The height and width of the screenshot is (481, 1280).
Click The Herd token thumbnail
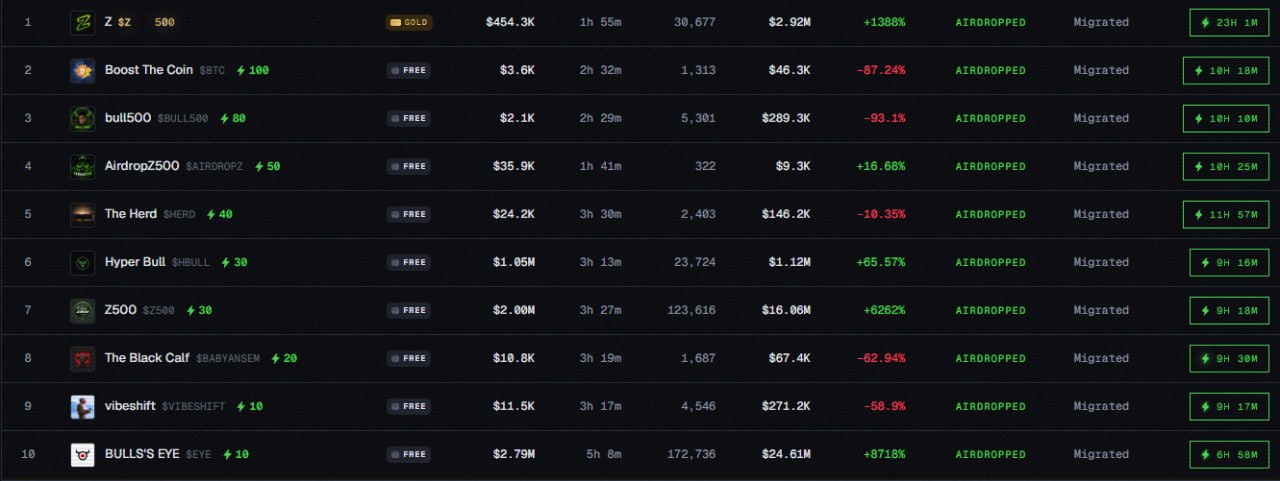[x=83, y=214]
